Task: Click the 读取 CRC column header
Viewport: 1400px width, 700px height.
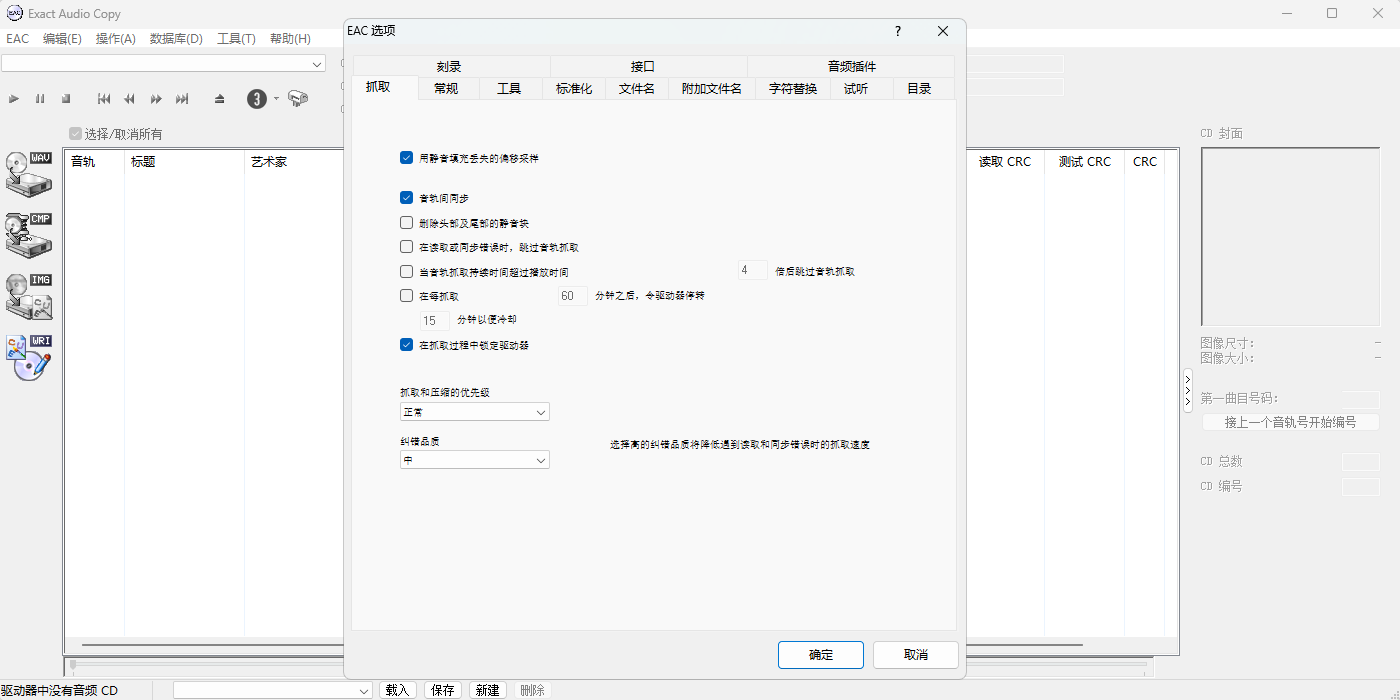Action: [1004, 162]
